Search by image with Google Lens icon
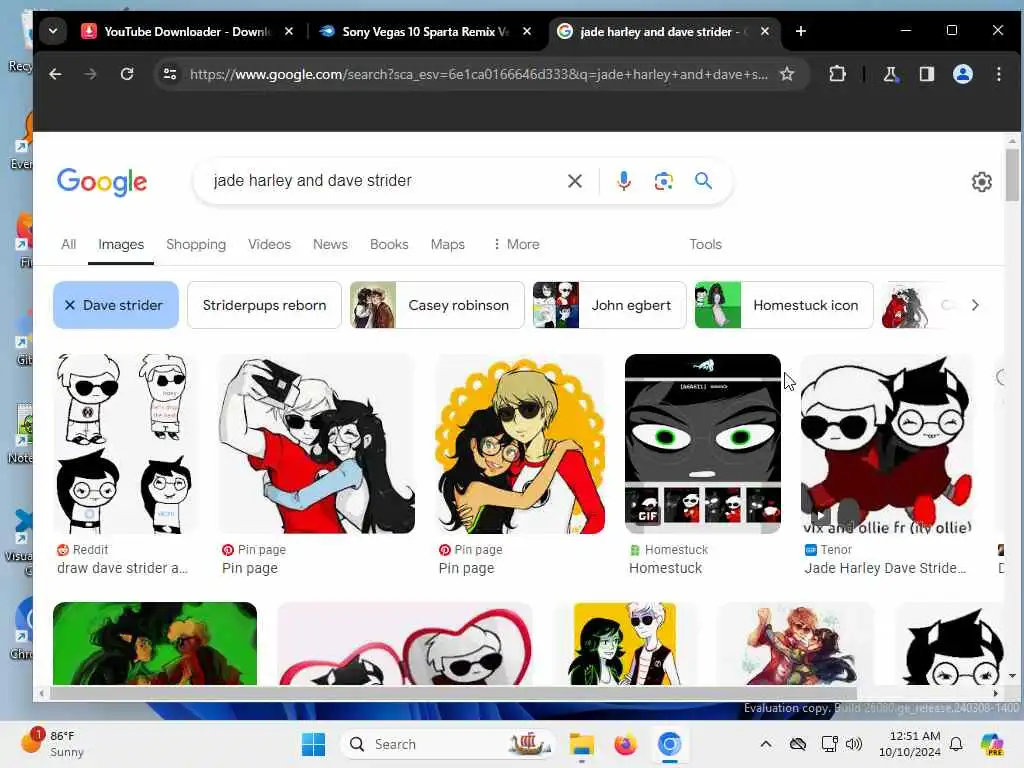 664,181
